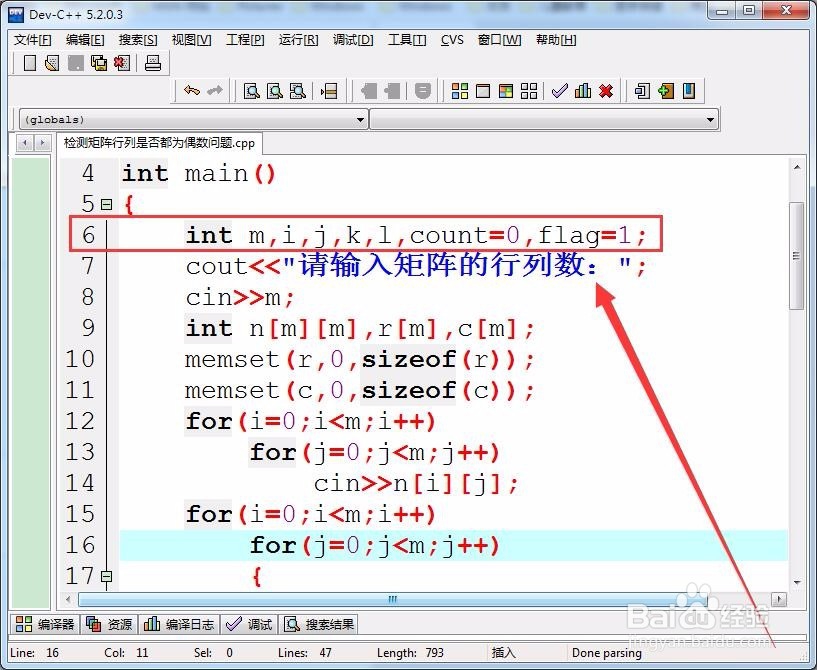The width and height of the screenshot is (817, 670).
Task: Click the Open file toolbar icon
Action: pos(52,63)
